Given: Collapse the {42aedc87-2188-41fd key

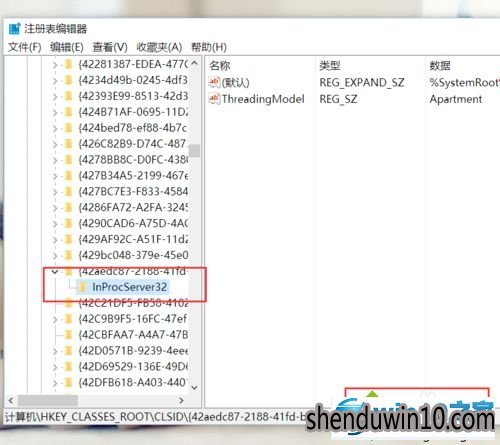Looking at the screenshot, I should tap(55, 272).
